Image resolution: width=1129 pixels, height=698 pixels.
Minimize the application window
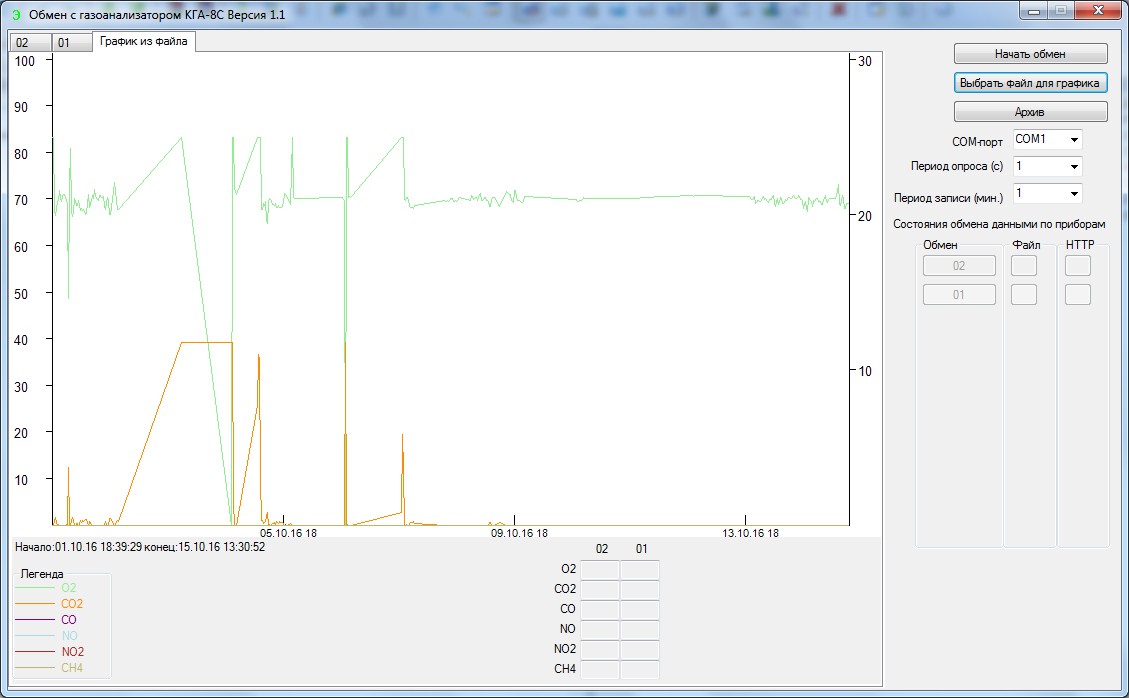(x=1035, y=11)
